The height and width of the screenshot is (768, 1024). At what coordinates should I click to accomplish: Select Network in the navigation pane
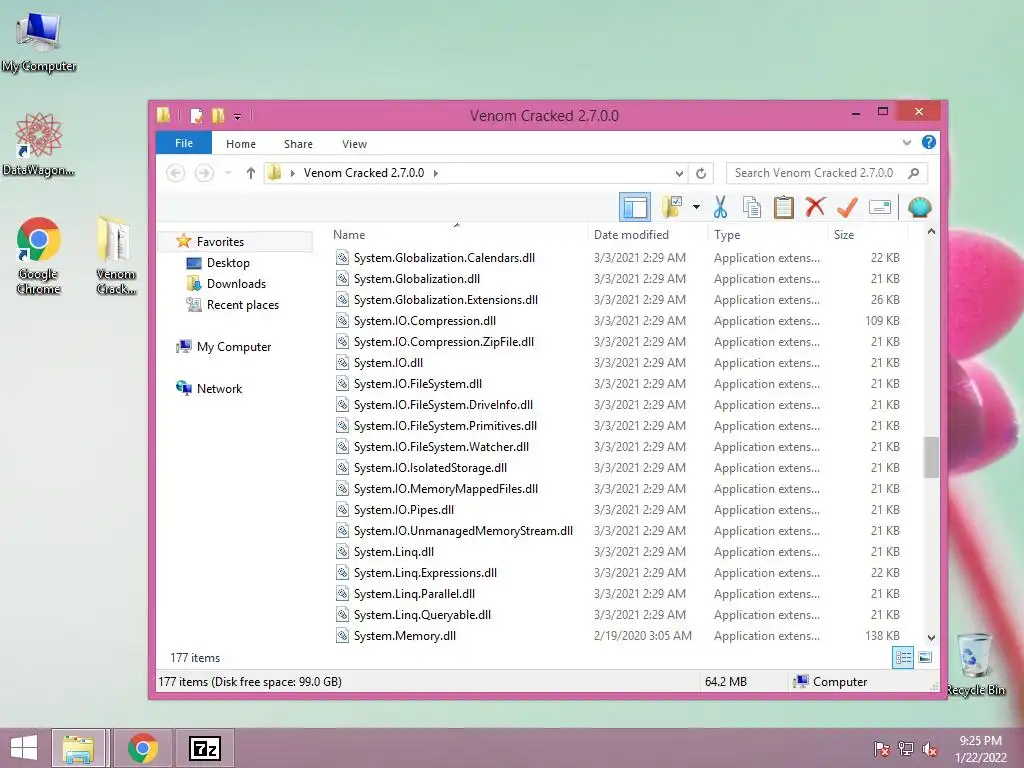point(219,389)
